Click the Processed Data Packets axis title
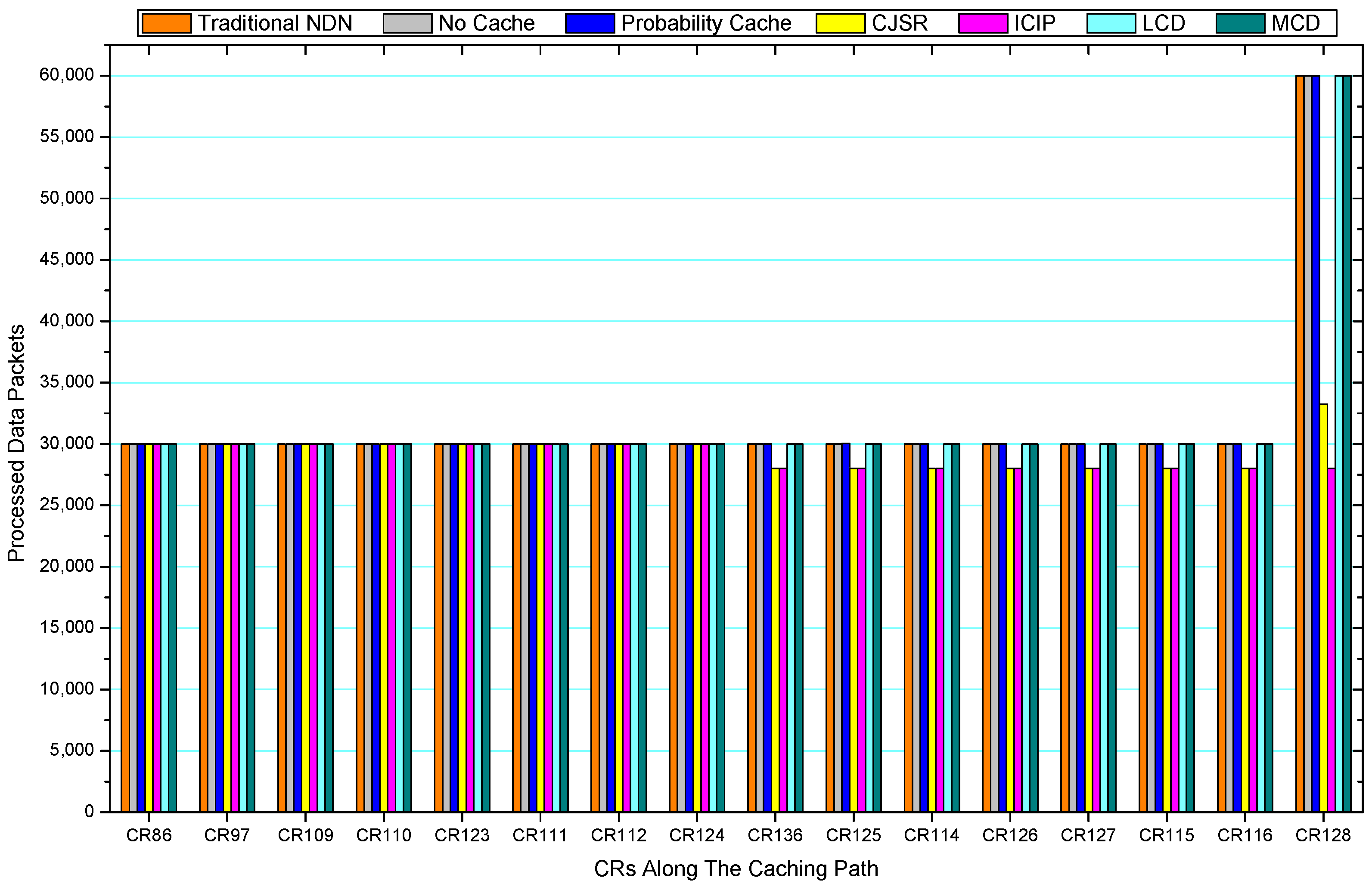The width and height of the screenshot is (1372, 890). pos(16,443)
